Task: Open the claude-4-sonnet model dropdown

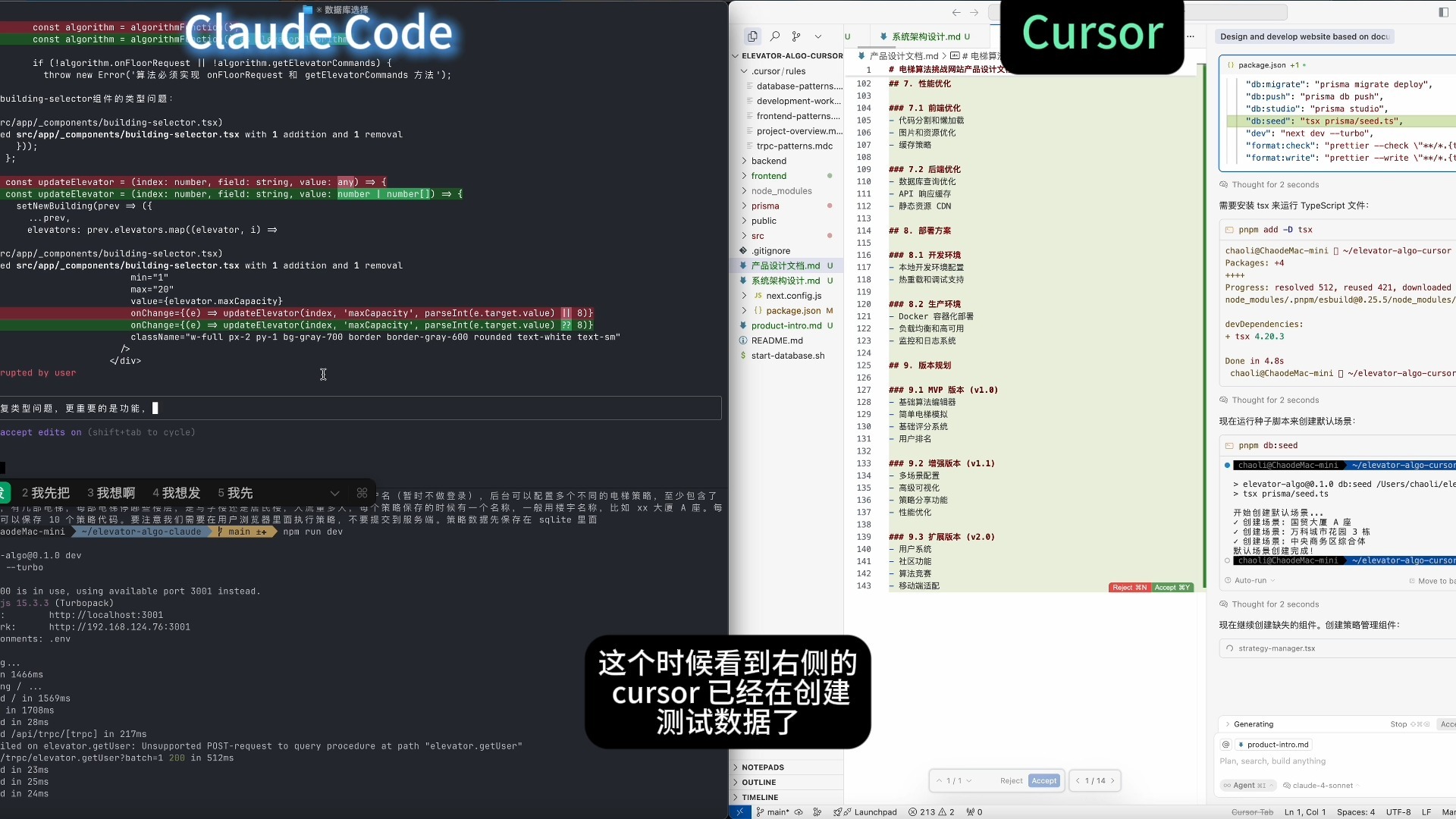Action: (x=1323, y=786)
